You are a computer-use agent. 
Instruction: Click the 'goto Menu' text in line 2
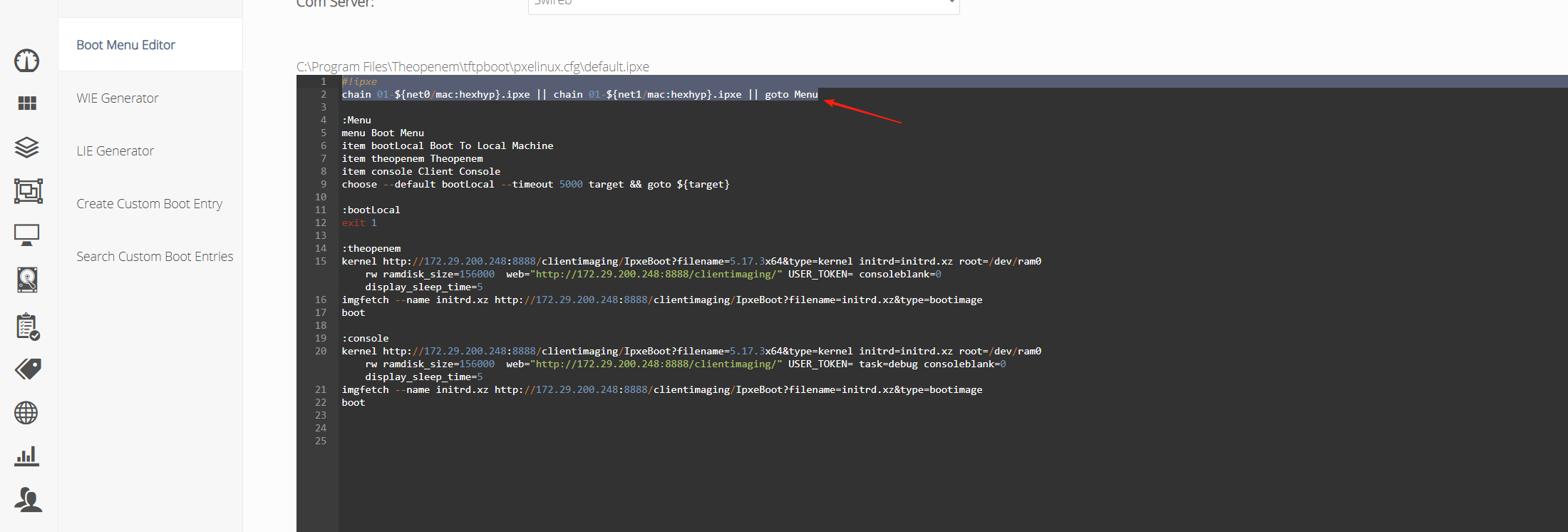791,94
